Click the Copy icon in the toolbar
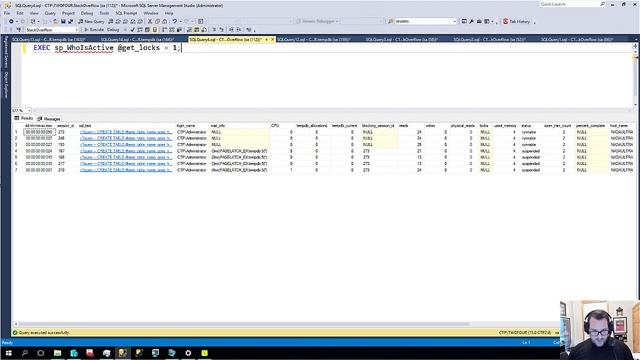 [x=157, y=21]
